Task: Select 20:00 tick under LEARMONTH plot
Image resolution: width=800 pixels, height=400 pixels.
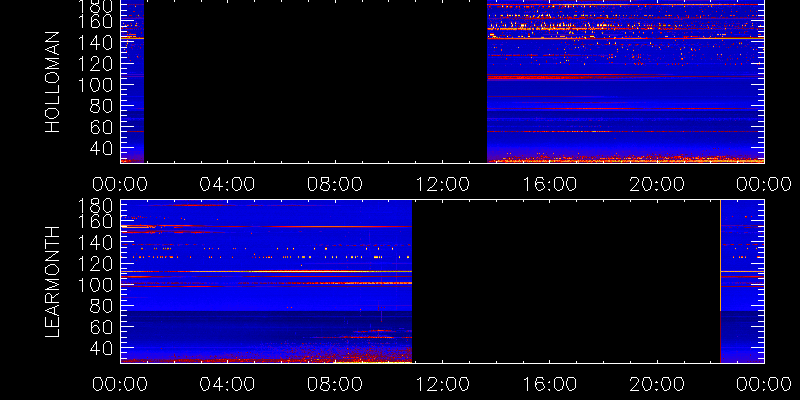Action: (657, 384)
